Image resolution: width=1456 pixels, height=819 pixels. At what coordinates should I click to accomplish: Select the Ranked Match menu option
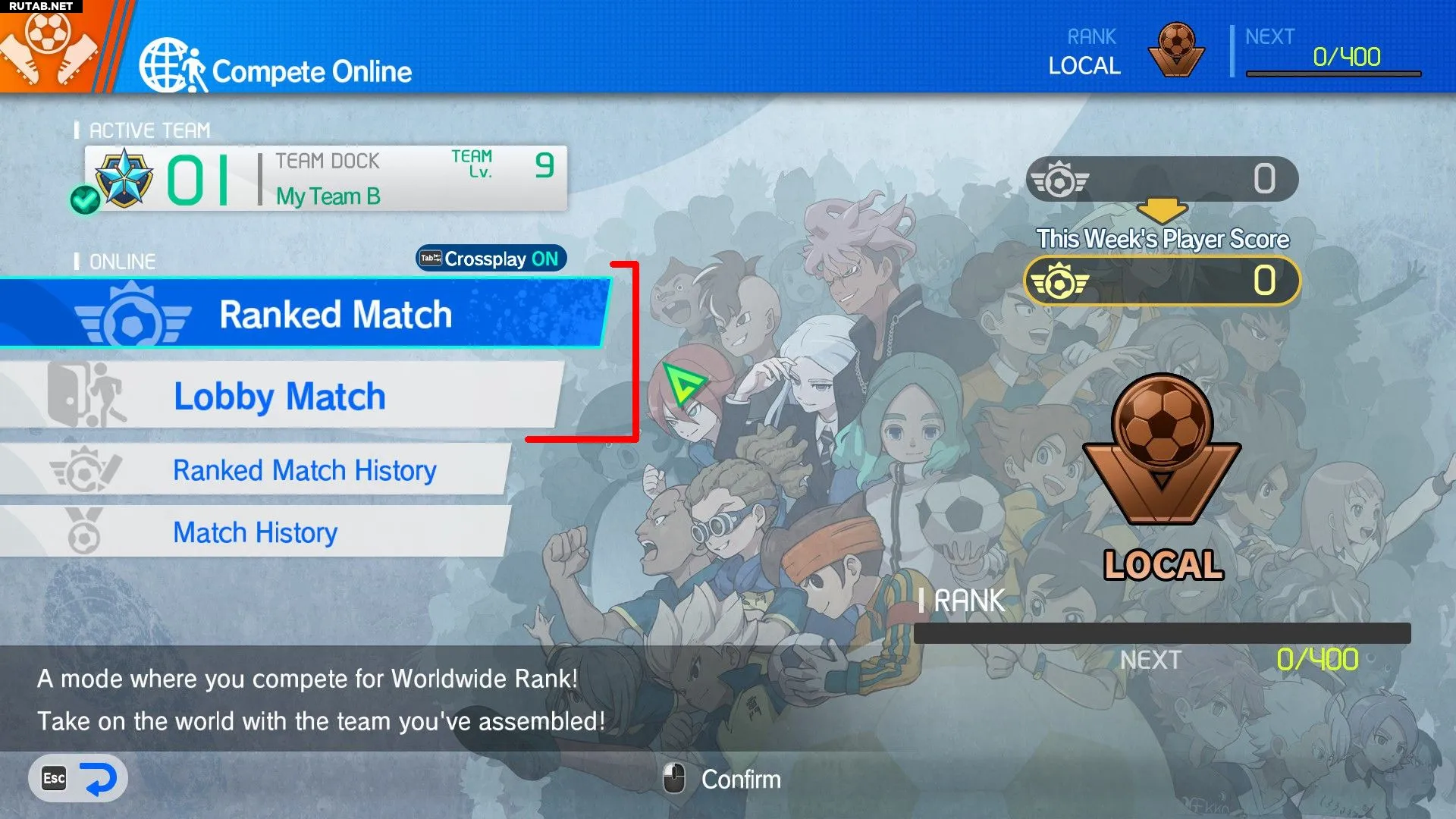(x=303, y=313)
